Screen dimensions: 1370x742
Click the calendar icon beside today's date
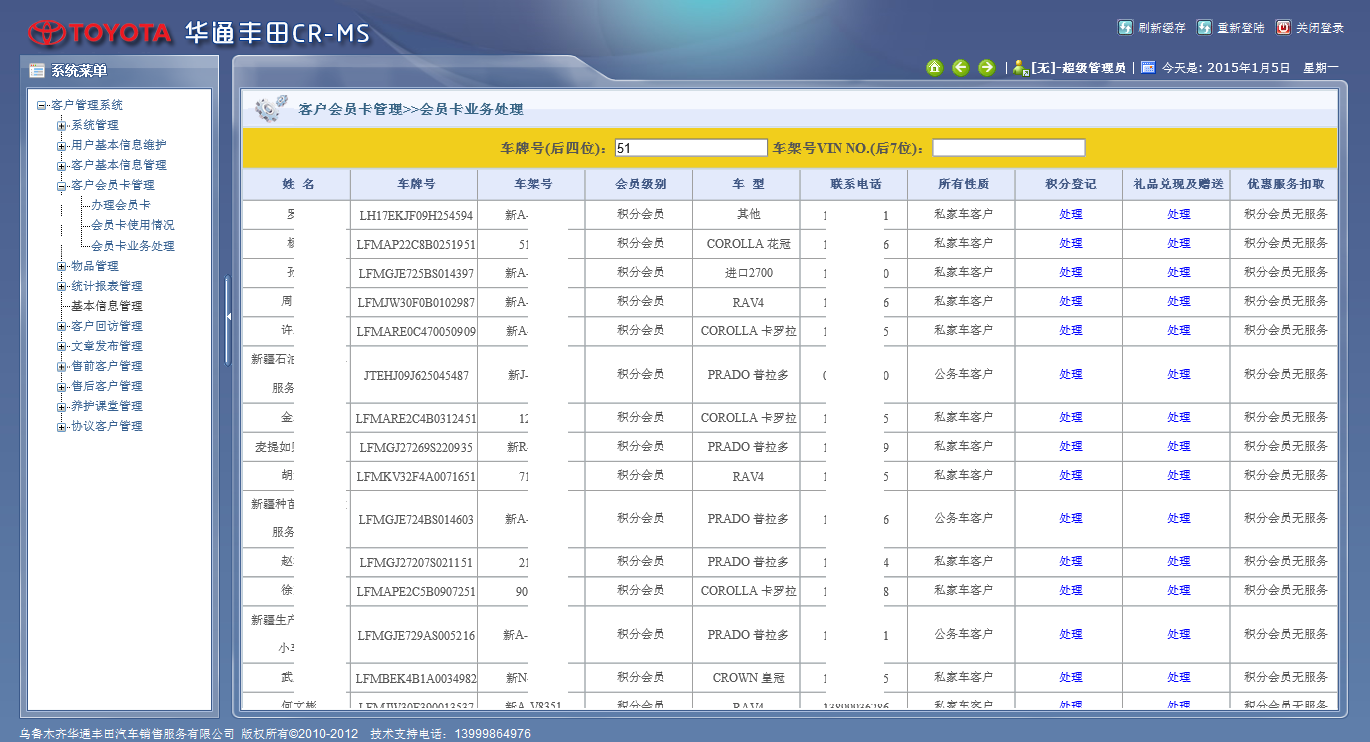pos(1148,68)
